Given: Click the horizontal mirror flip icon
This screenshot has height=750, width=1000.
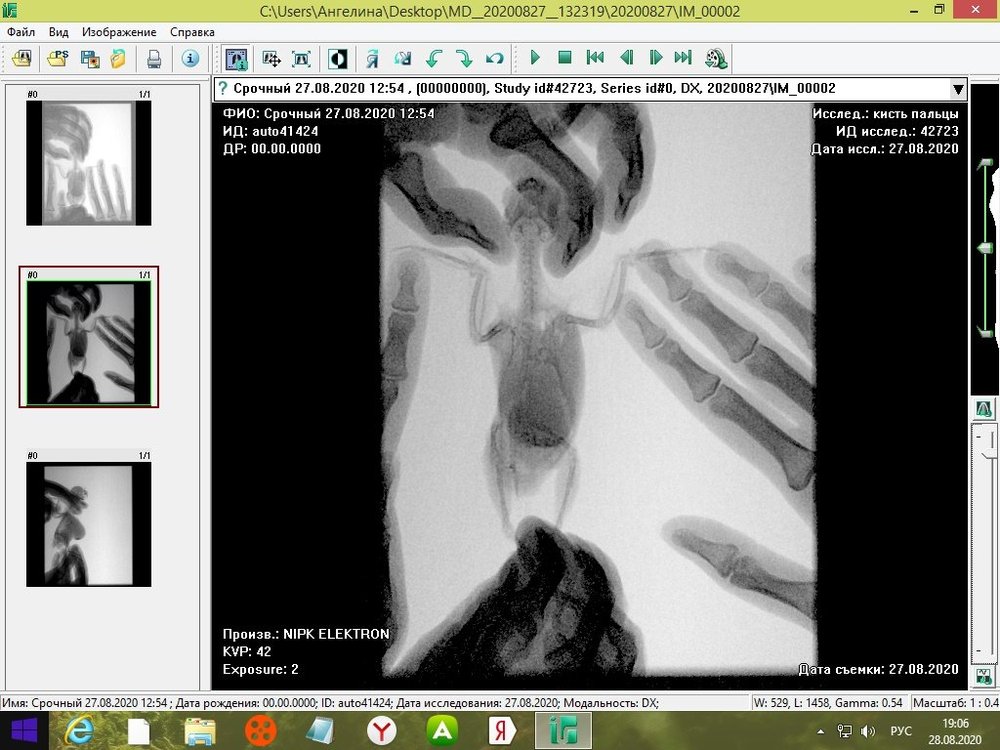Looking at the screenshot, I should [372, 59].
